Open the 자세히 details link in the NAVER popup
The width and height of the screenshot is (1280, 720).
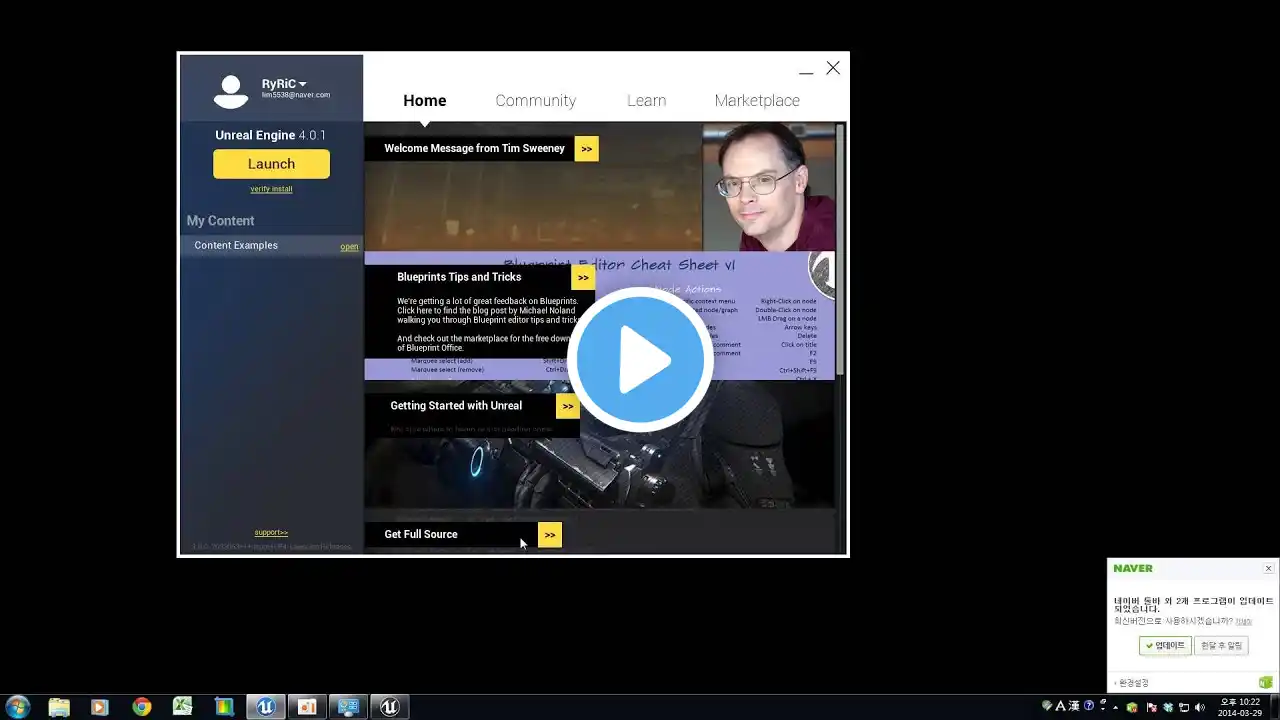tap(1243, 621)
